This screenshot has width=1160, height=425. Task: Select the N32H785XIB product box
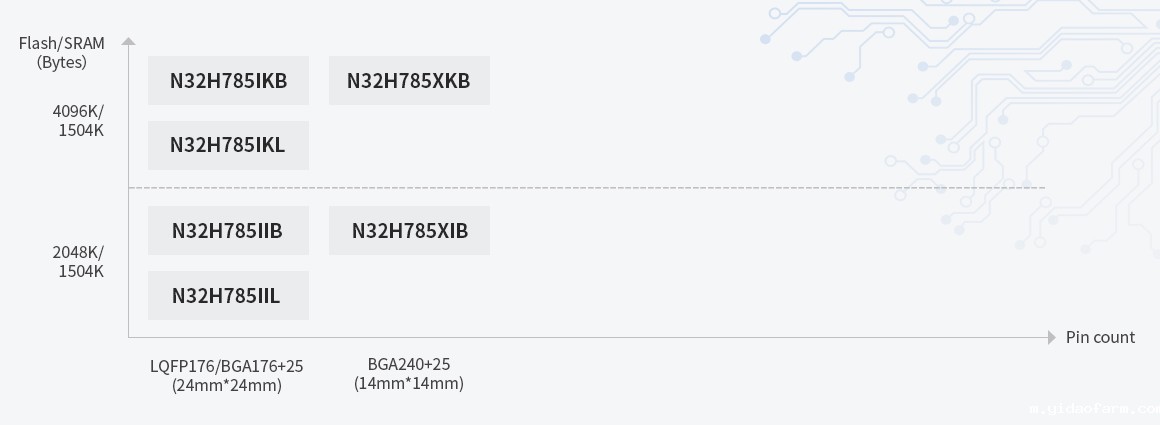(x=409, y=231)
